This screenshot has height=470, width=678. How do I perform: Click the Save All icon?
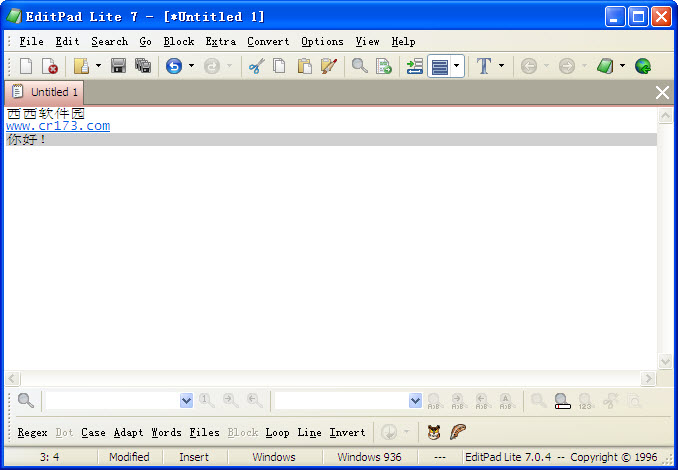click(142, 66)
